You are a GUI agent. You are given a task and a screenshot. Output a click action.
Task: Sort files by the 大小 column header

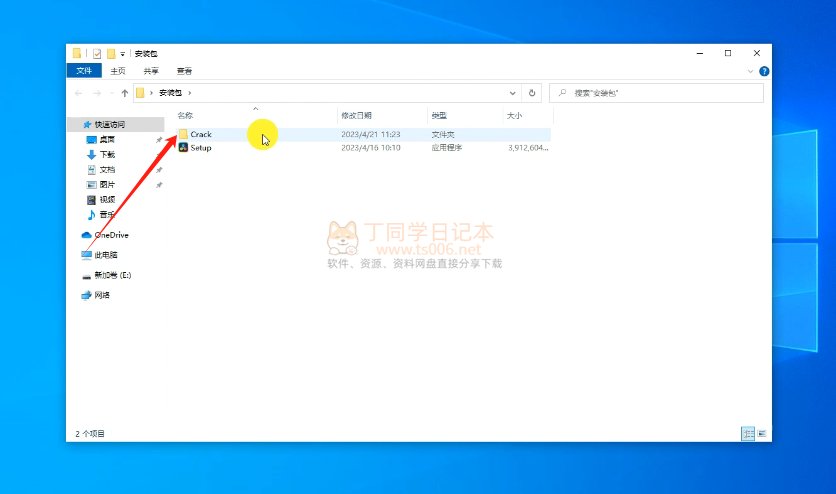point(515,116)
